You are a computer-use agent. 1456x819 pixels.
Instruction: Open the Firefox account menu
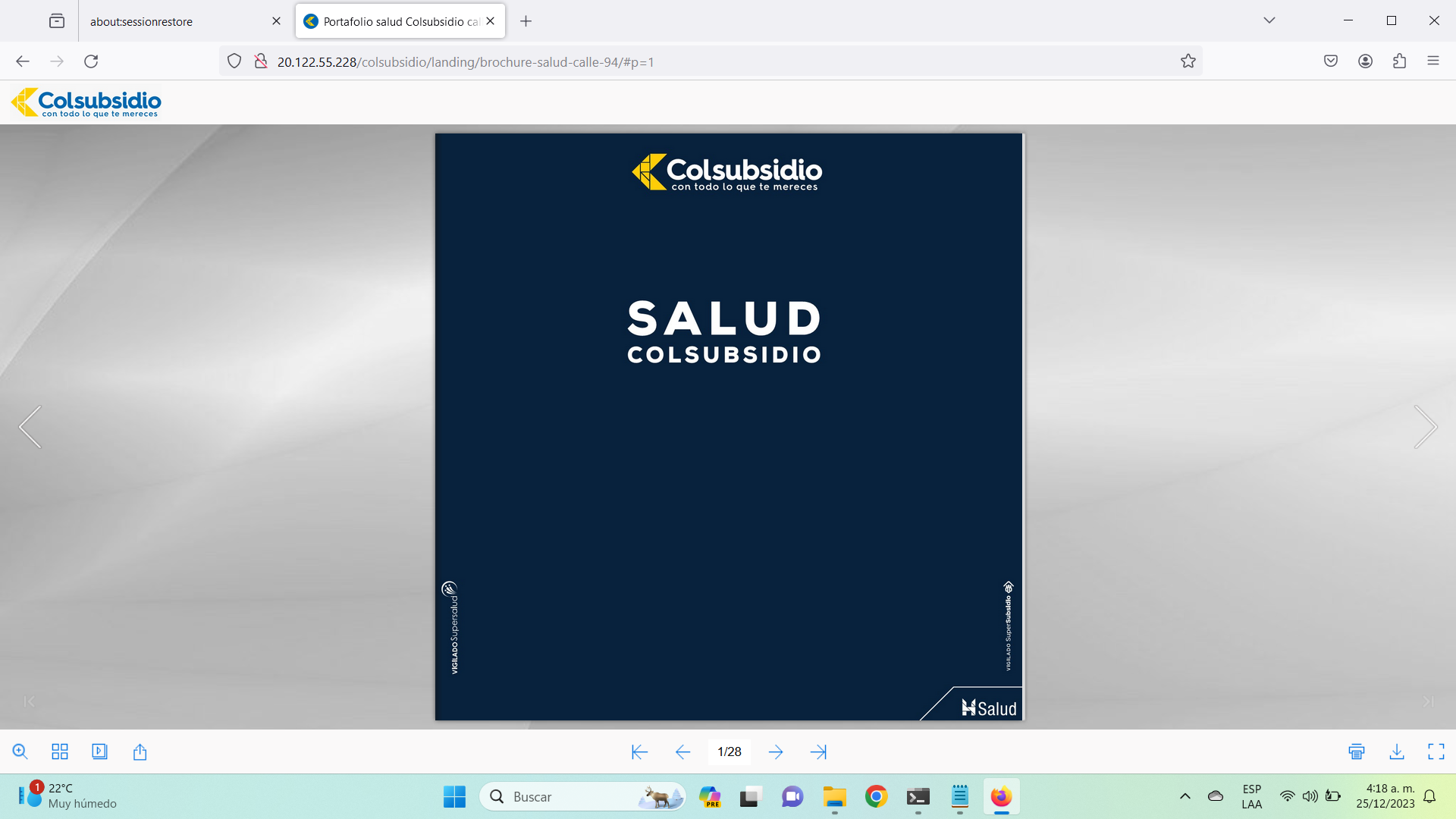[x=1365, y=61]
